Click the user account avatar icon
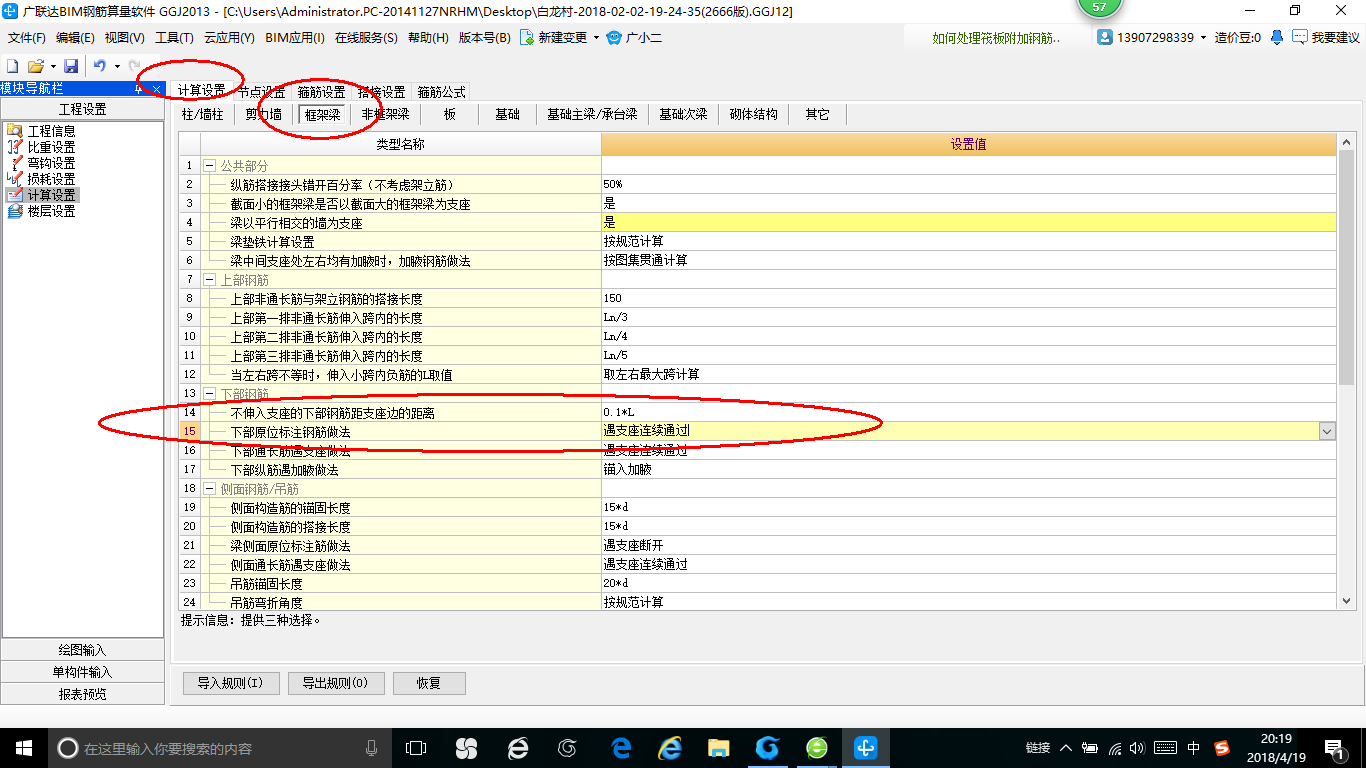This screenshot has width=1366, height=768. tap(1105, 37)
